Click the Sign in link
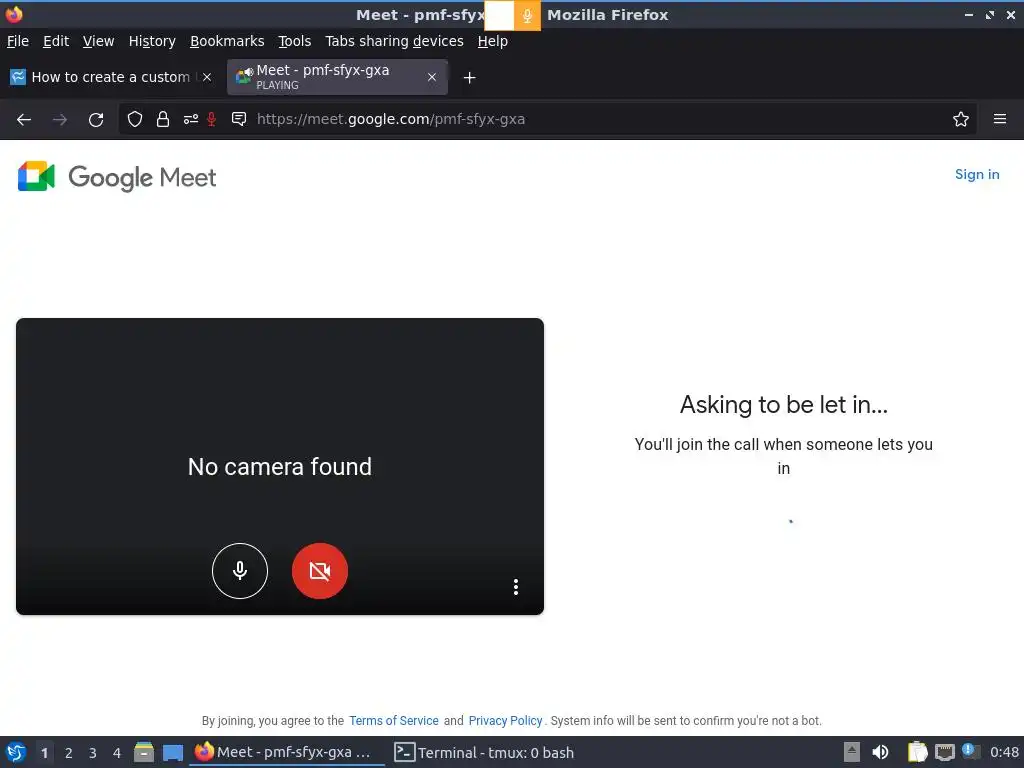Image resolution: width=1024 pixels, height=768 pixels. pos(977,174)
